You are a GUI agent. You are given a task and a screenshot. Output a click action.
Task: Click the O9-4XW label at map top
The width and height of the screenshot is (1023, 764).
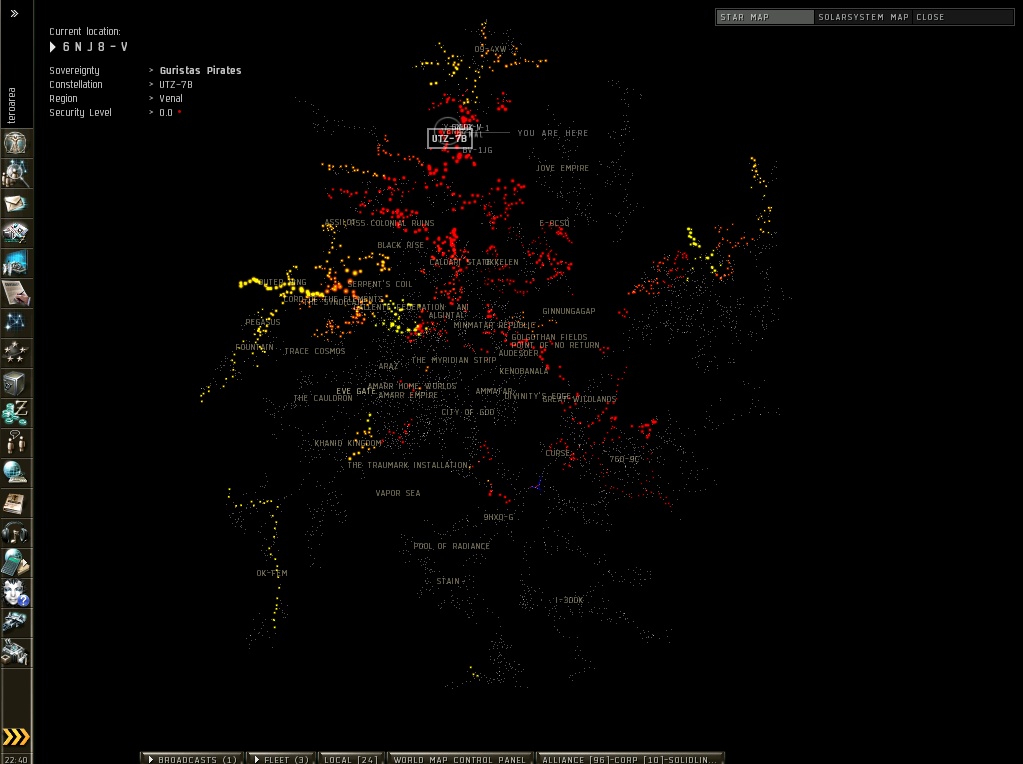(x=491, y=50)
